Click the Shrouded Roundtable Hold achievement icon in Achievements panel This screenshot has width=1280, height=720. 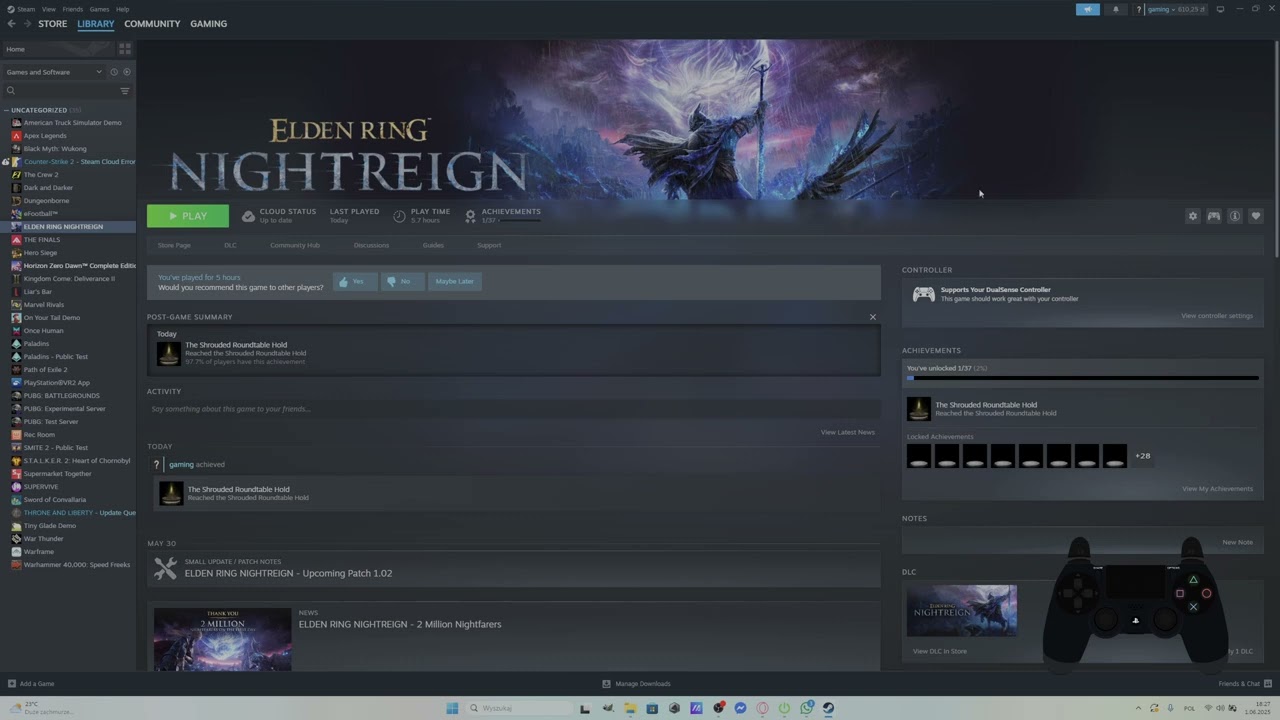(x=918, y=409)
